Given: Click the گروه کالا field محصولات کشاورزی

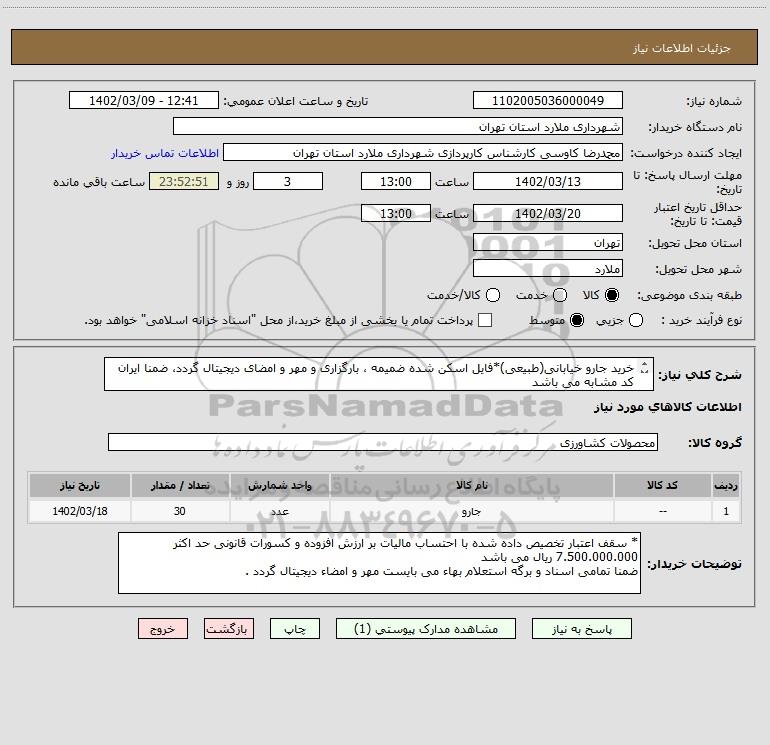Looking at the screenshot, I should (x=383, y=442).
